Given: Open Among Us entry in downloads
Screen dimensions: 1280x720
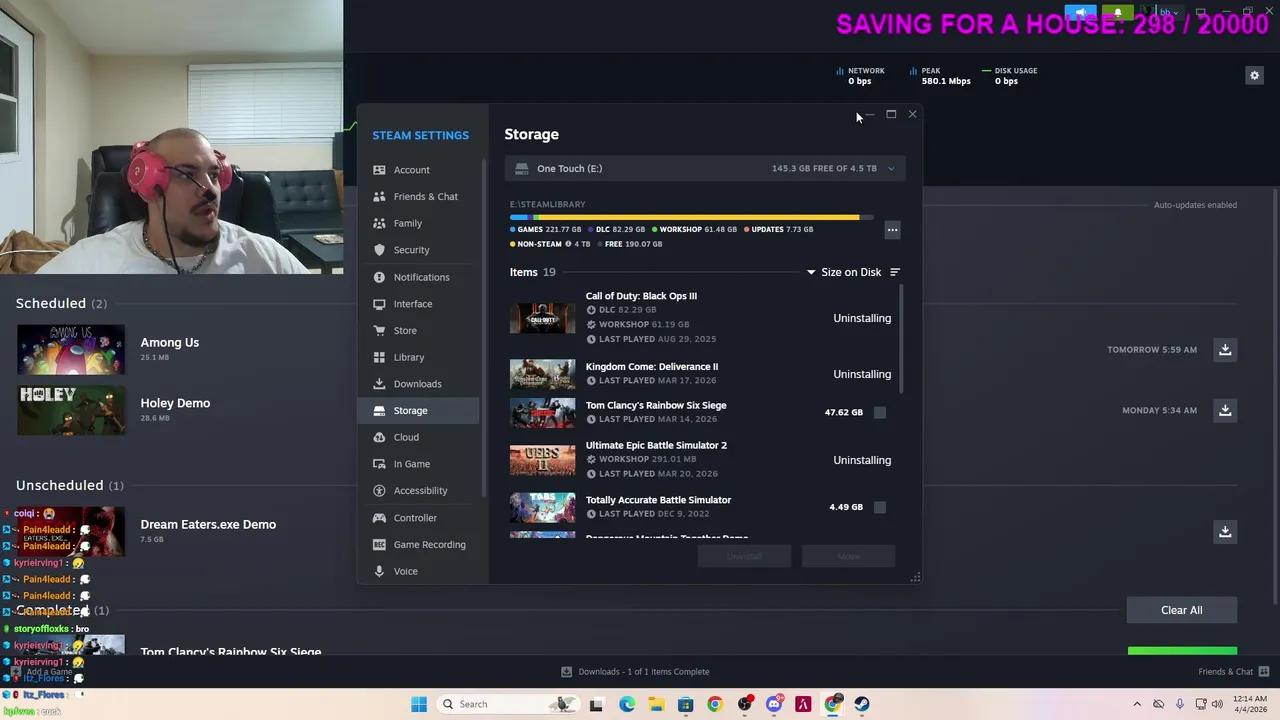Looking at the screenshot, I should (170, 342).
